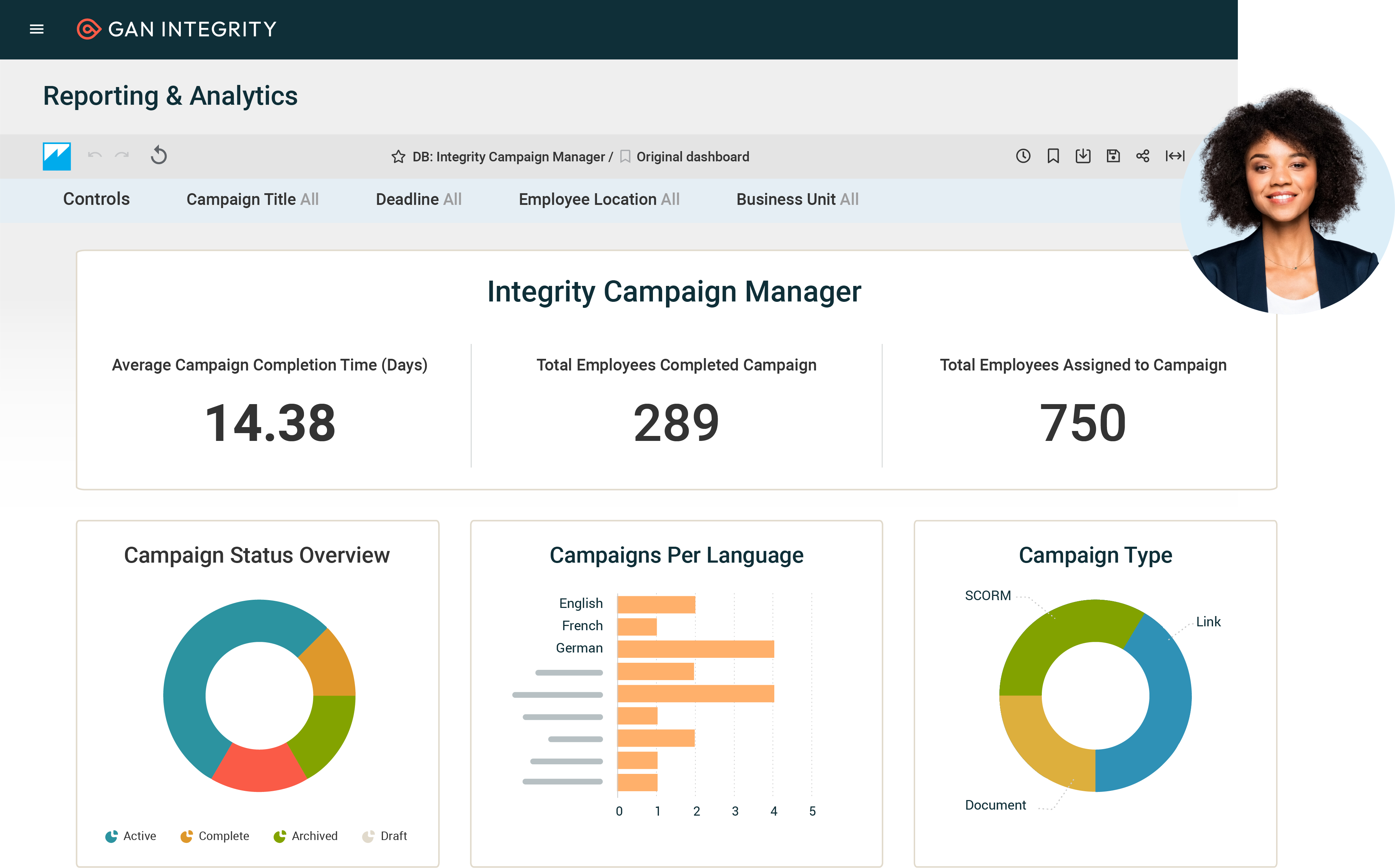
Task: Click the Campaign Status Overview title
Action: [x=257, y=555]
